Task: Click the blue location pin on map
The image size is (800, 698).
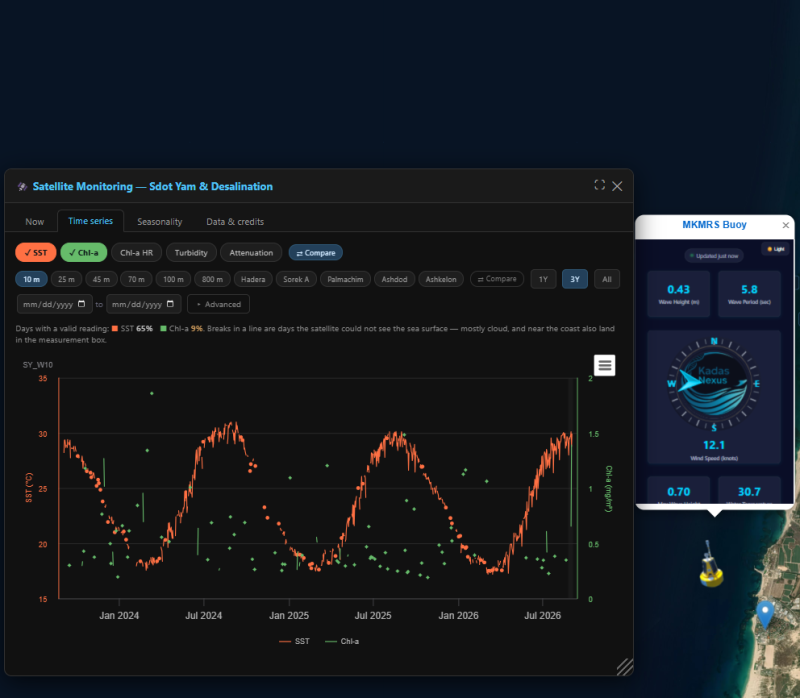Action: [765, 614]
